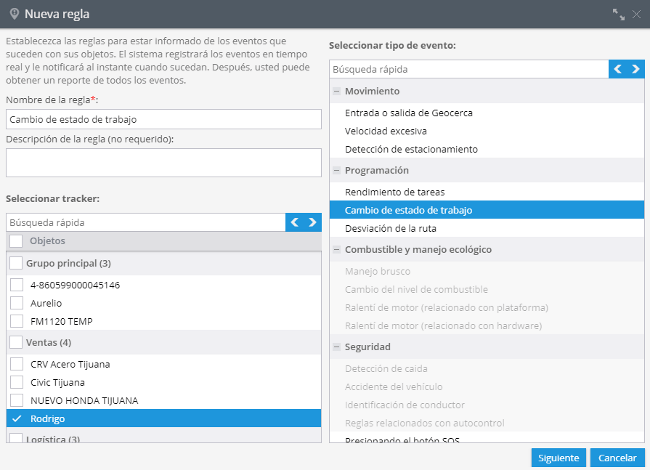Collapse the Programación event category
Screen dimensions: 650x470
click(x=337, y=170)
